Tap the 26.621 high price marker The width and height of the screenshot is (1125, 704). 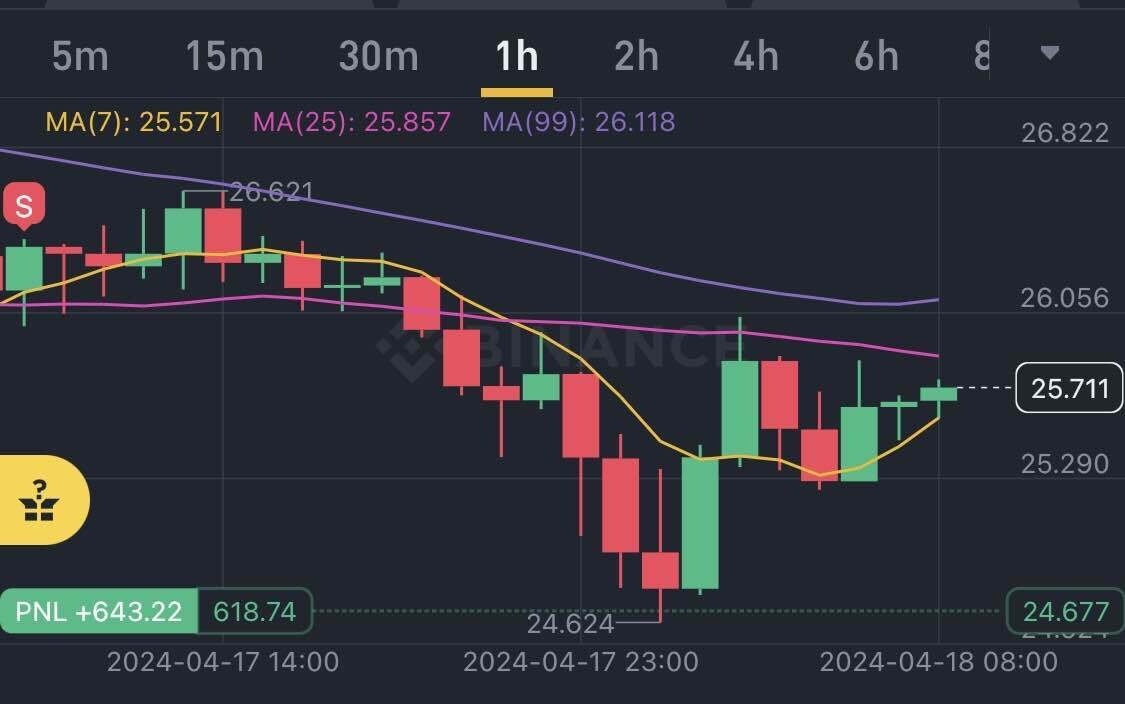(271, 191)
